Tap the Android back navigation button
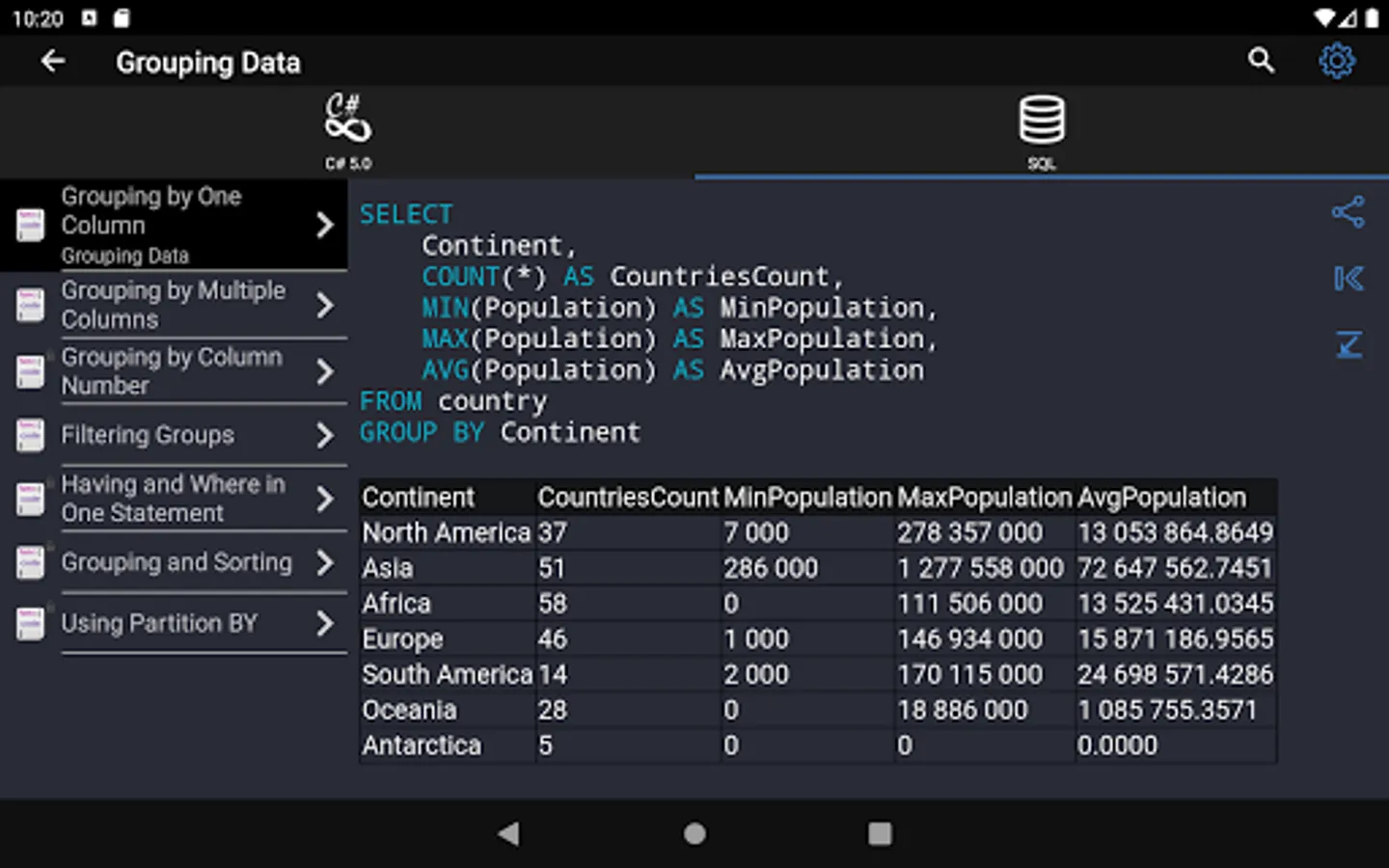Viewport: 1389px width, 868px height. pyautogui.click(x=508, y=833)
